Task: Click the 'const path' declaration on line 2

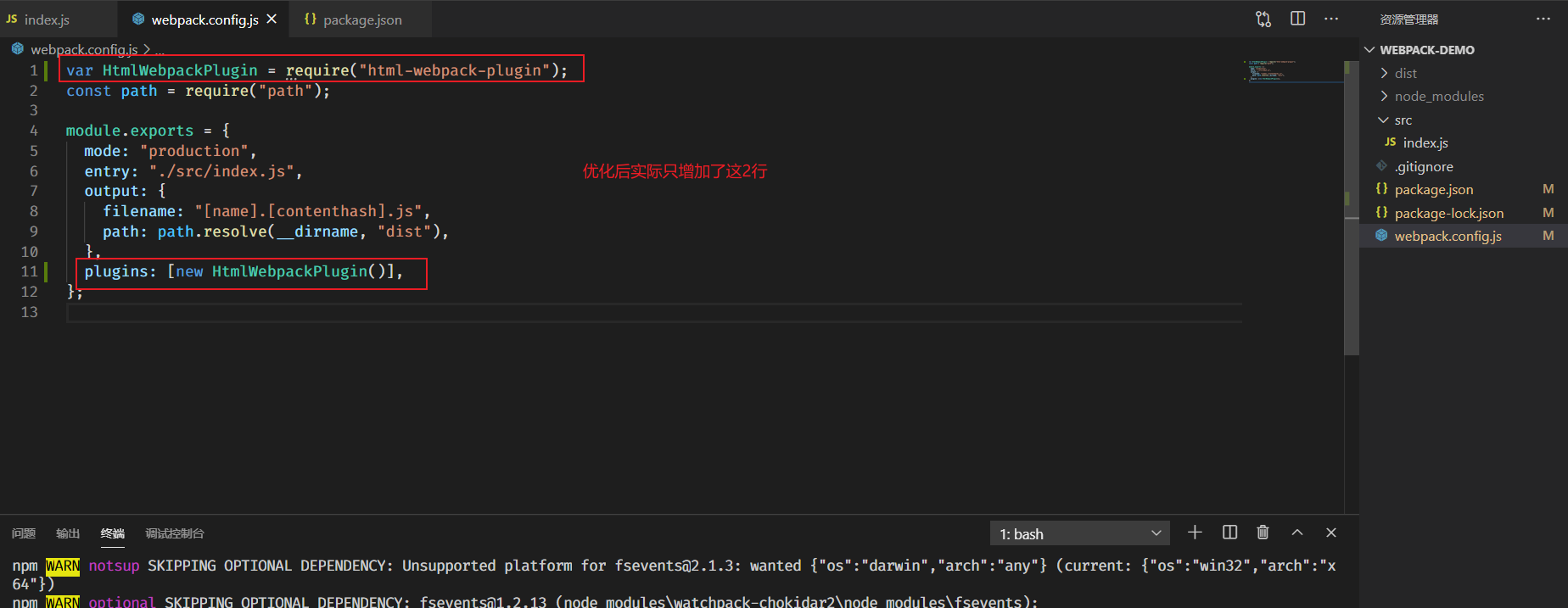Action: point(112,91)
